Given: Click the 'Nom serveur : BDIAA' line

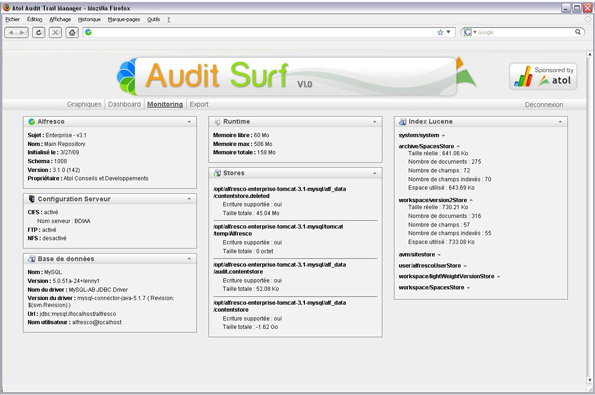Looking at the screenshot, I should coord(64,221).
